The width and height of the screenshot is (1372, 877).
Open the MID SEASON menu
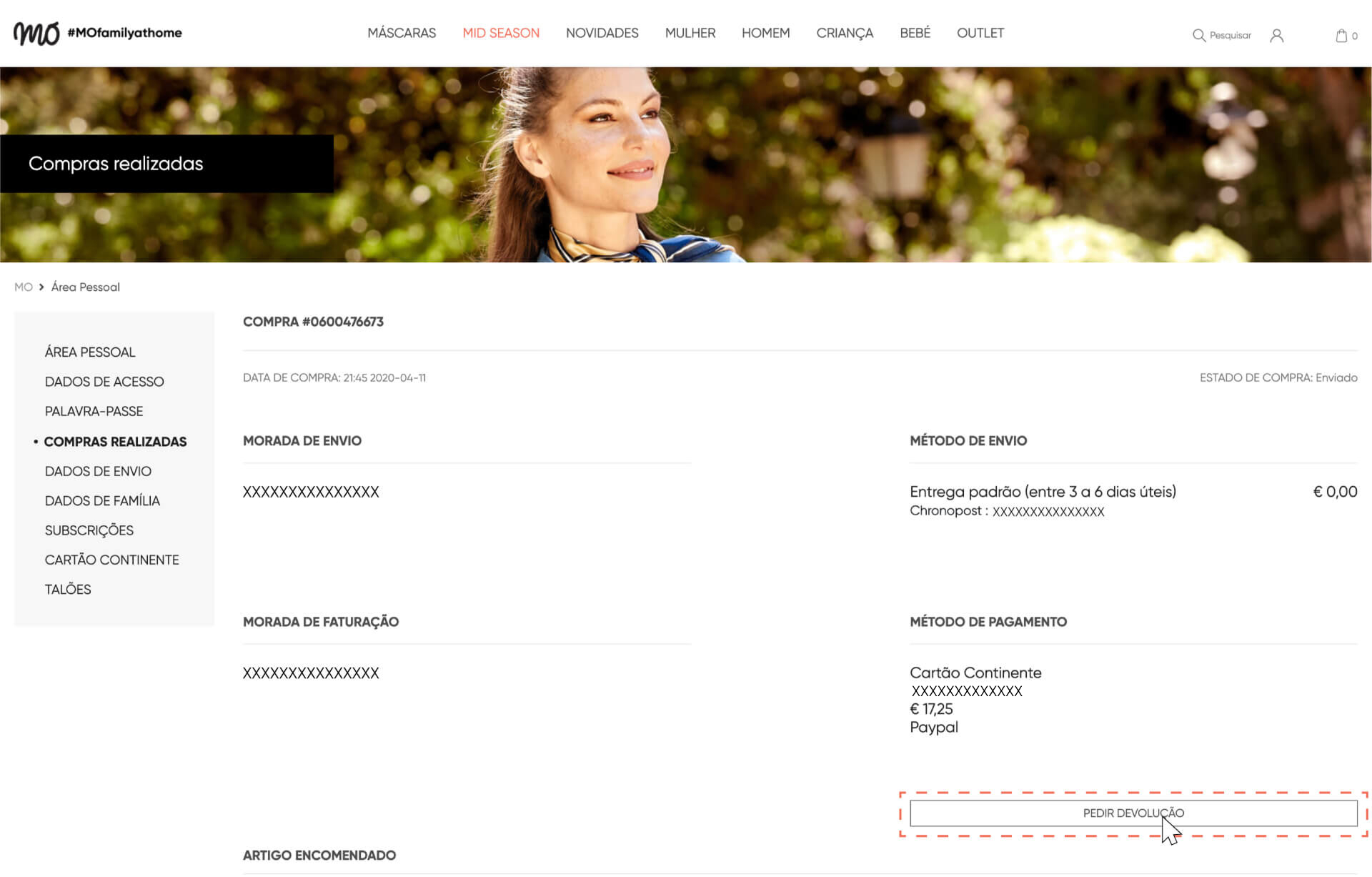point(500,33)
